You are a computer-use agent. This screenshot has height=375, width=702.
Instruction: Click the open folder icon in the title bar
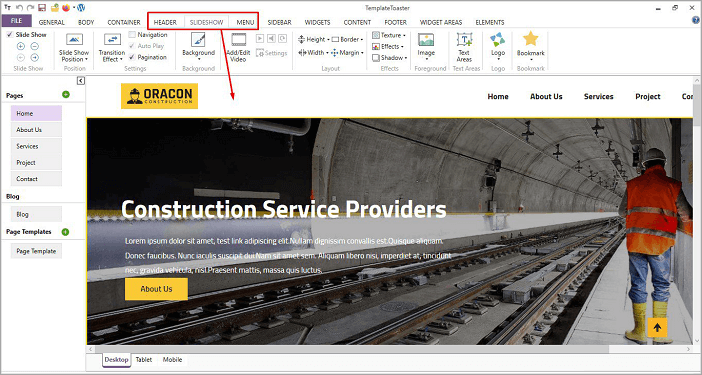(x=55, y=8)
